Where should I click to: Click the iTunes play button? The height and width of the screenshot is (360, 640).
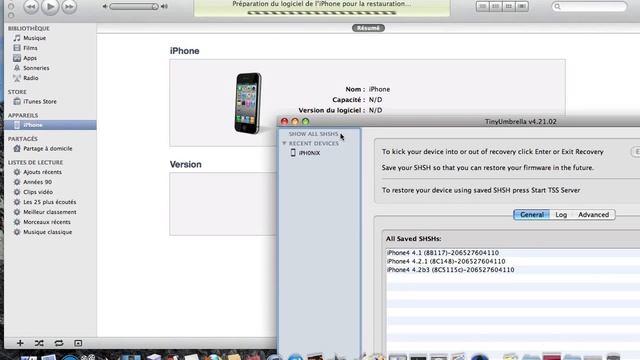pyautogui.click(x=50, y=7)
